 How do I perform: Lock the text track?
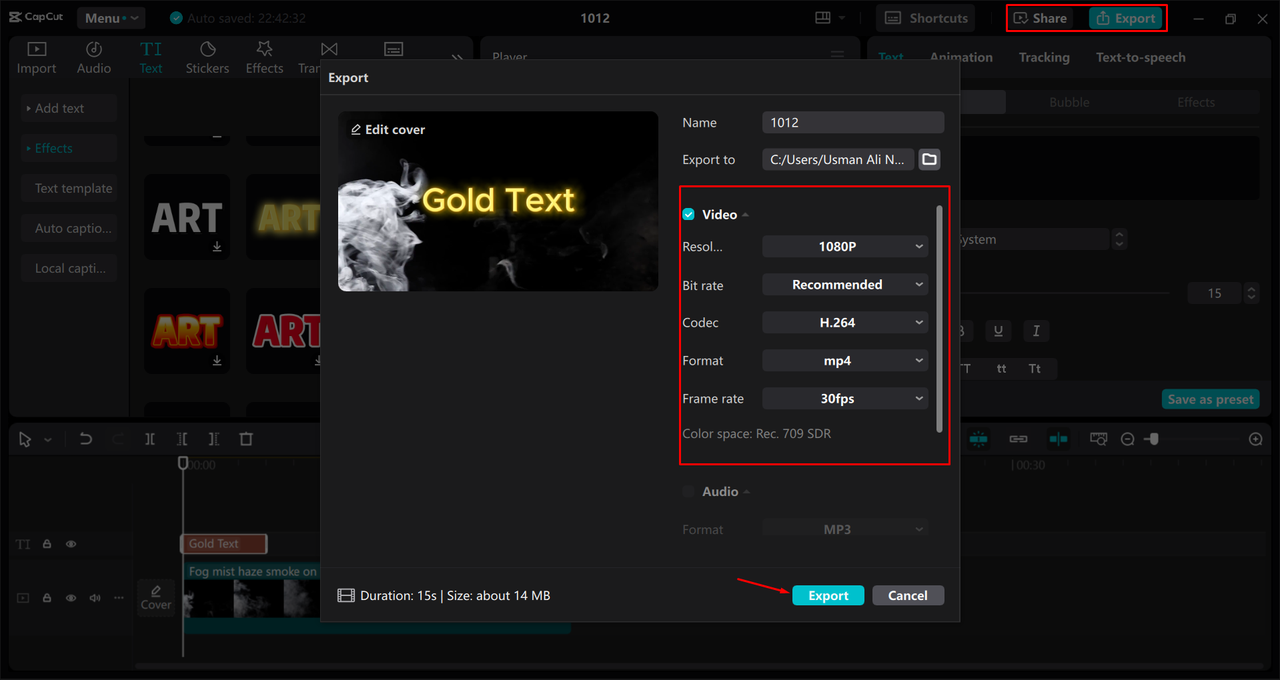[x=47, y=544]
